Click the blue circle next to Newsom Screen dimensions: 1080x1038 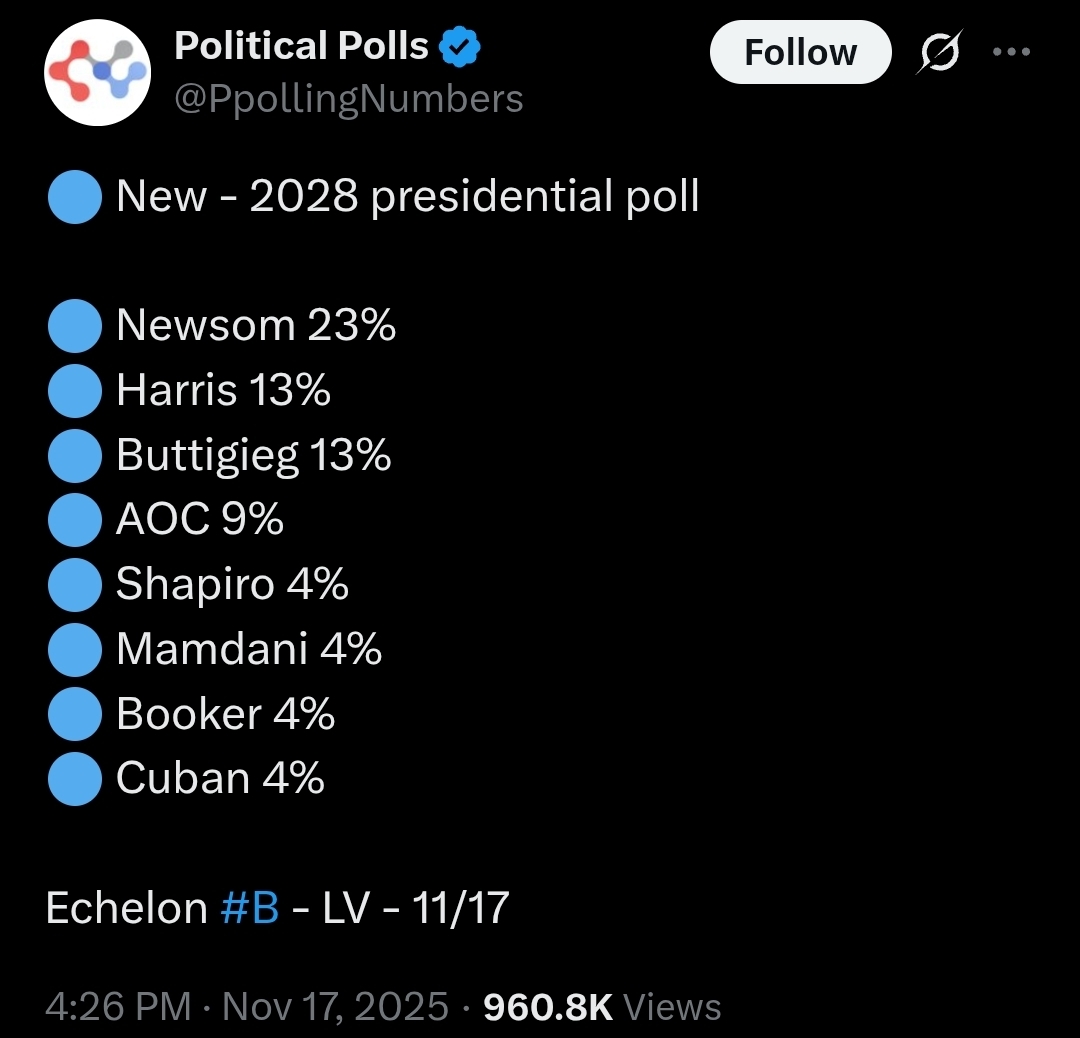[x=74, y=326]
